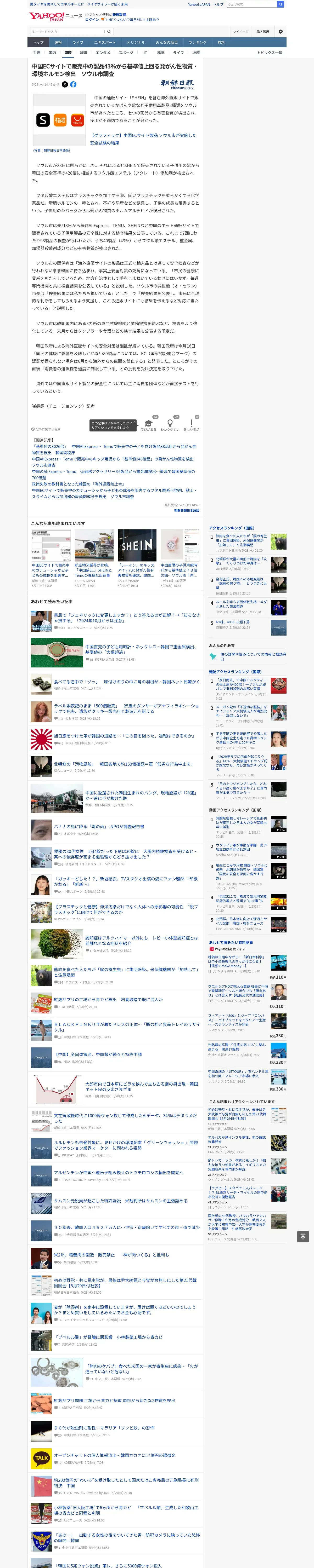Close the reaction prompt tooltip
The height and width of the screenshot is (1568, 314).
point(135,422)
